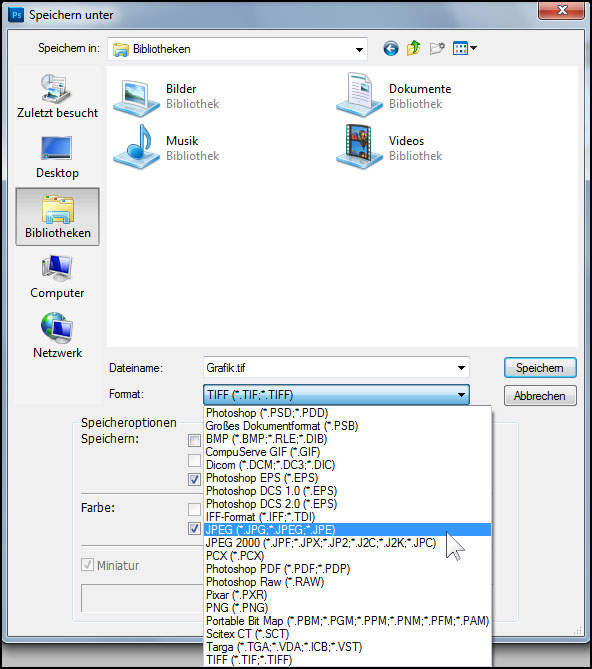
Task: Uncheck the third checked Speichern checkbox
Action: tap(194, 479)
